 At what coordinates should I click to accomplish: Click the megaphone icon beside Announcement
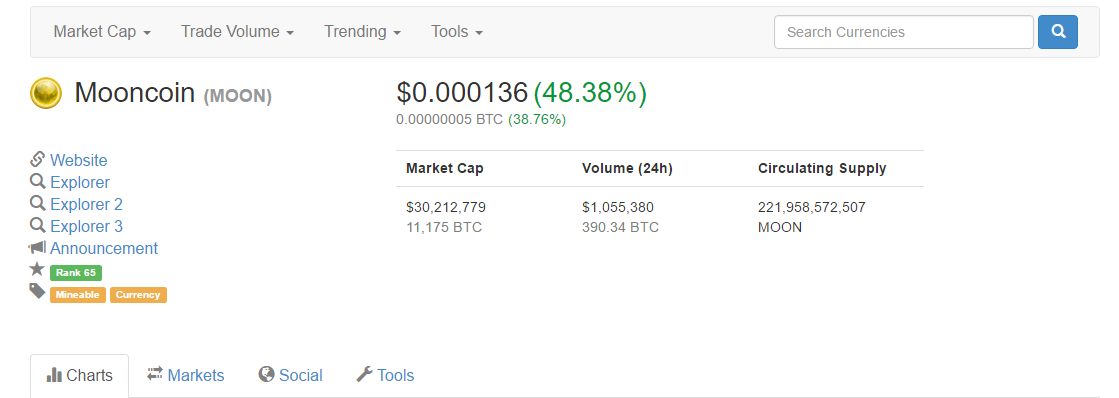[x=37, y=248]
